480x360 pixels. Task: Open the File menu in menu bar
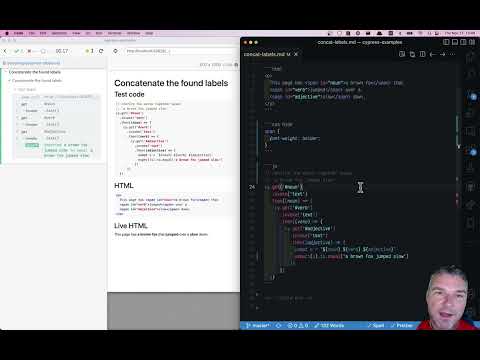pyautogui.click(x=32, y=33)
